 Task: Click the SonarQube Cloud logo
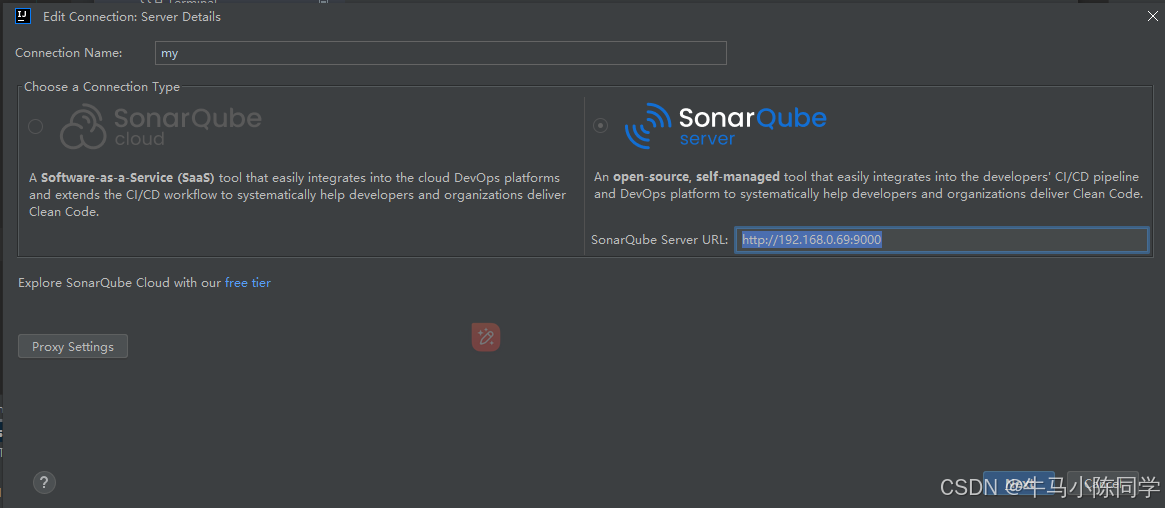tap(160, 126)
